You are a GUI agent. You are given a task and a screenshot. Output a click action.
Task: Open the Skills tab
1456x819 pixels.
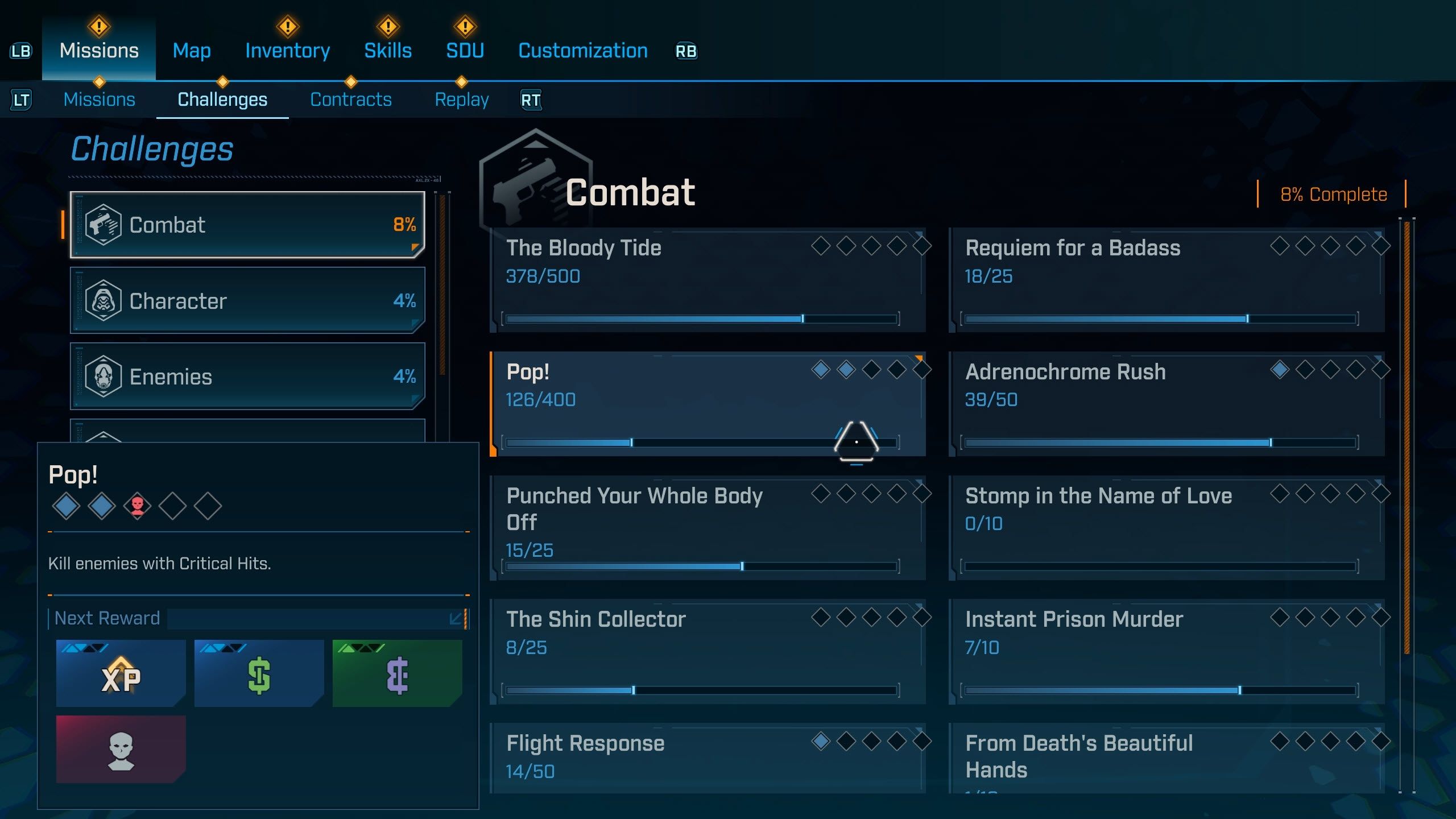(x=388, y=51)
